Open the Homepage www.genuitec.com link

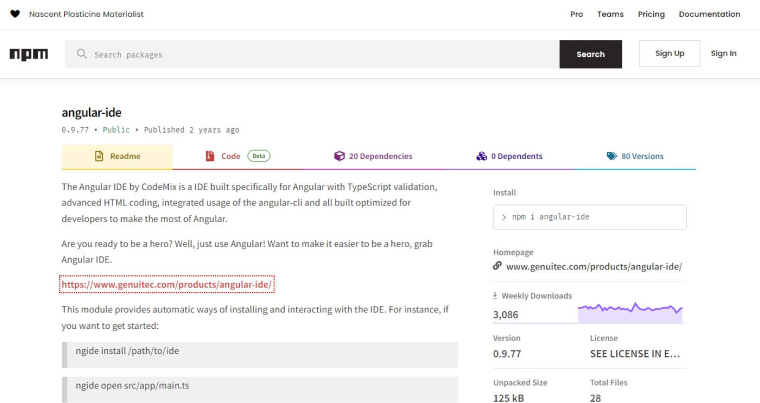click(x=594, y=266)
